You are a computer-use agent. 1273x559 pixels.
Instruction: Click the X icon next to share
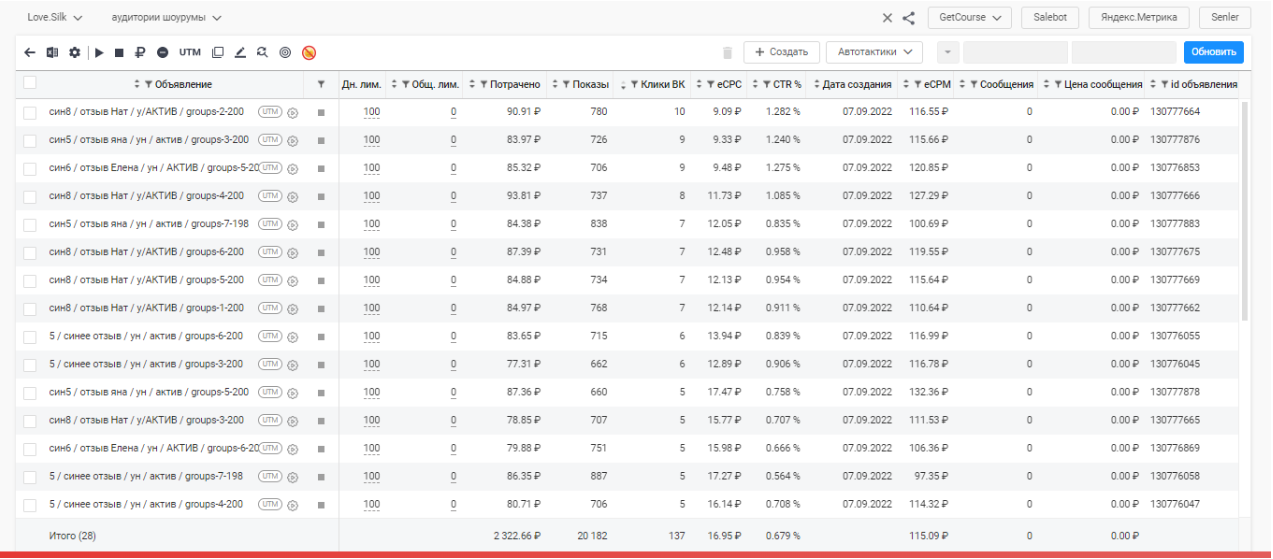click(x=887, y=17)
